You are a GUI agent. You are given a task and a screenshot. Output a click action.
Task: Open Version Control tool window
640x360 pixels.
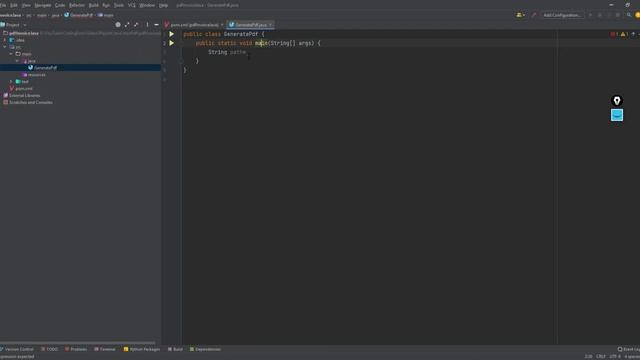tap(17, 349)
